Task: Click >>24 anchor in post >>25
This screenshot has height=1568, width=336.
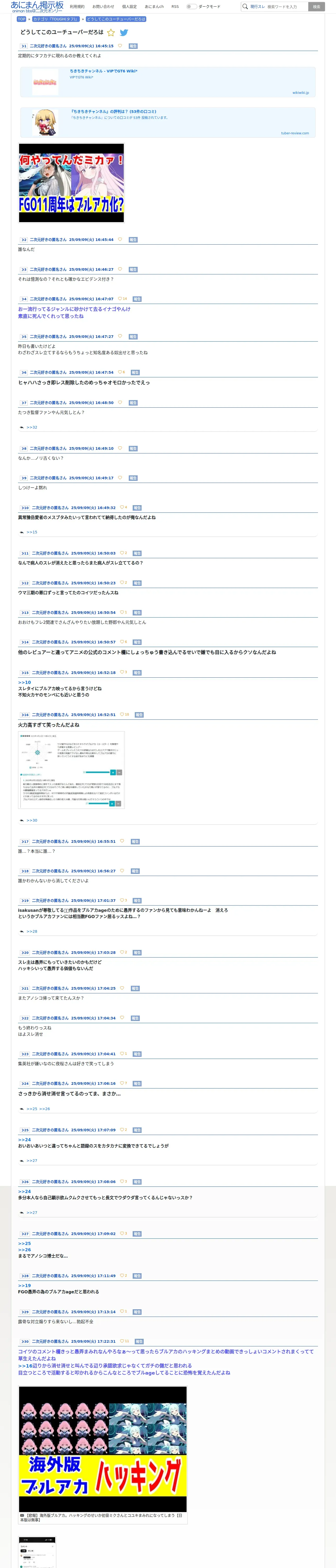Action: (x=24, y=1139)
